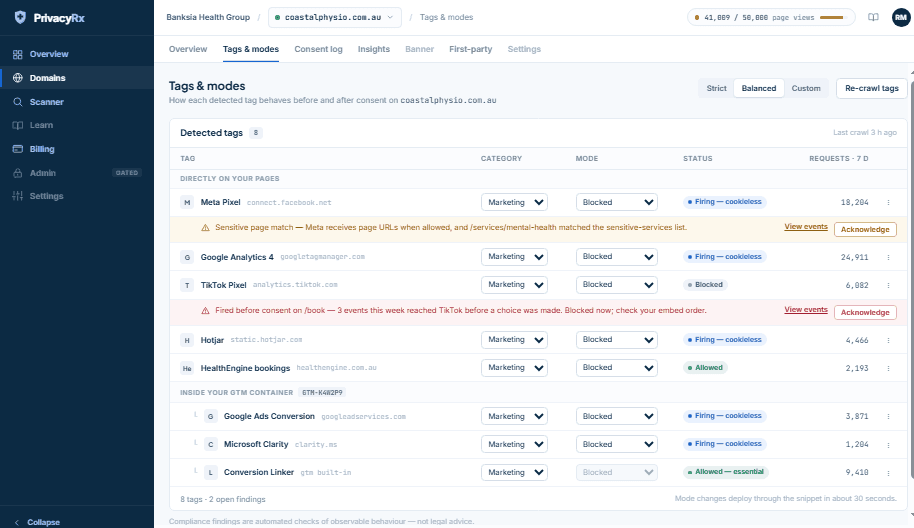Click the TikTok Pixel tag icon

click(x=187, y=285)
